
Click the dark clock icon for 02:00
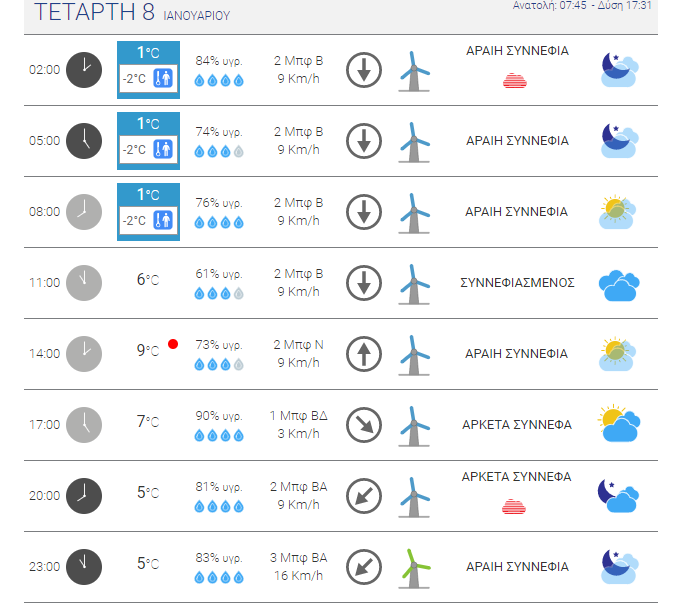click(84, 70)
